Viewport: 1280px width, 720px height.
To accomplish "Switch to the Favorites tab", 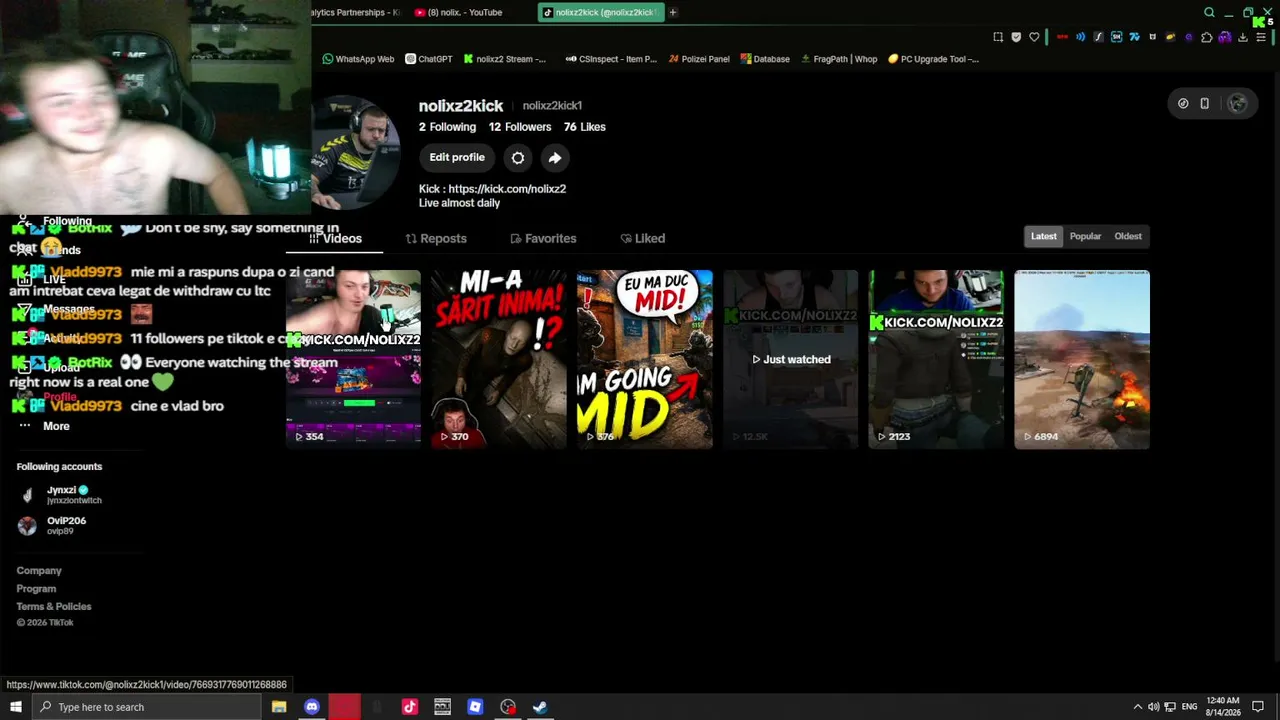I will click(x=543, y=239).
